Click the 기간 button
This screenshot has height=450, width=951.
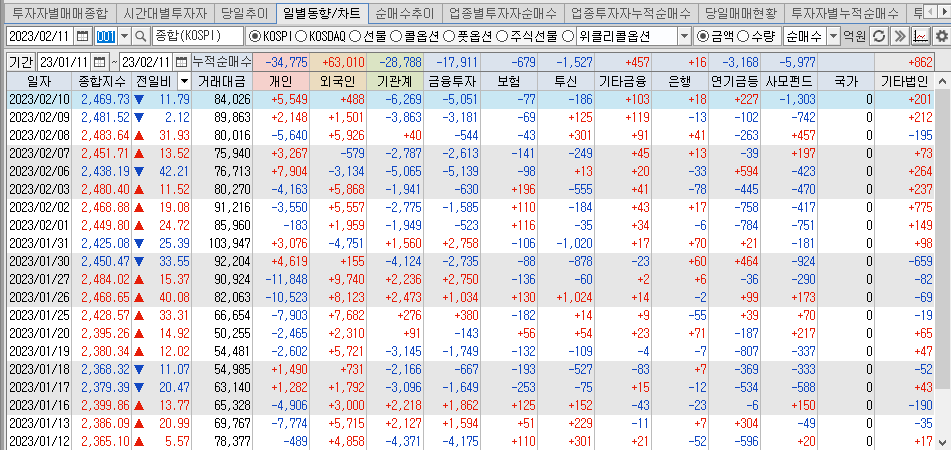(x=21, y=62)
